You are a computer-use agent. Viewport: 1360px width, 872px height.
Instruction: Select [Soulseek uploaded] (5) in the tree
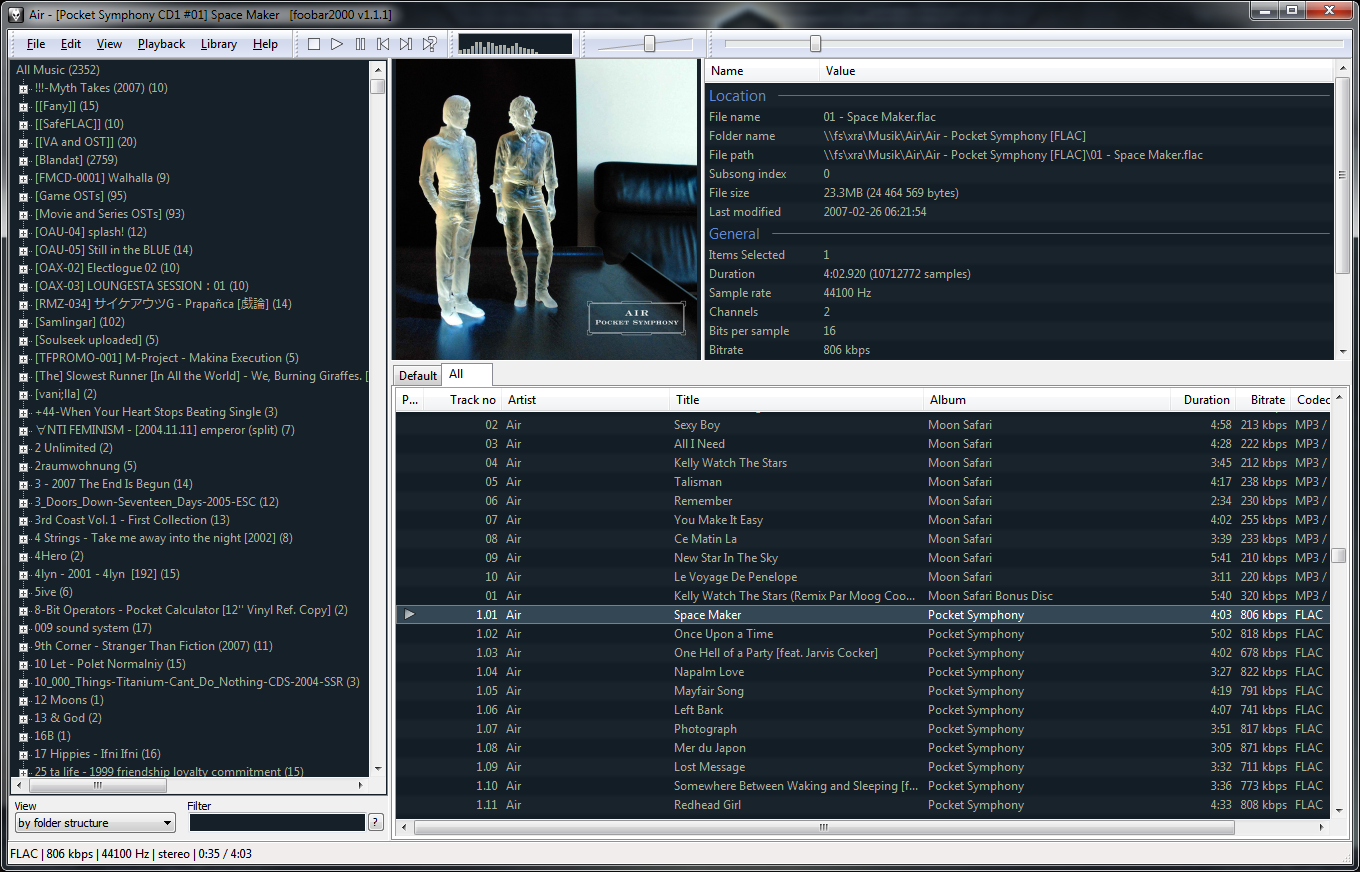96,340
